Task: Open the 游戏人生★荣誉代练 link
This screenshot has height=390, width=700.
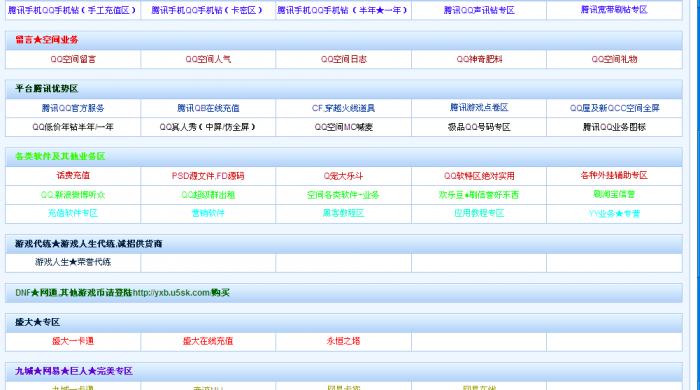Action: pyautogui.click(x=73, y=262)
